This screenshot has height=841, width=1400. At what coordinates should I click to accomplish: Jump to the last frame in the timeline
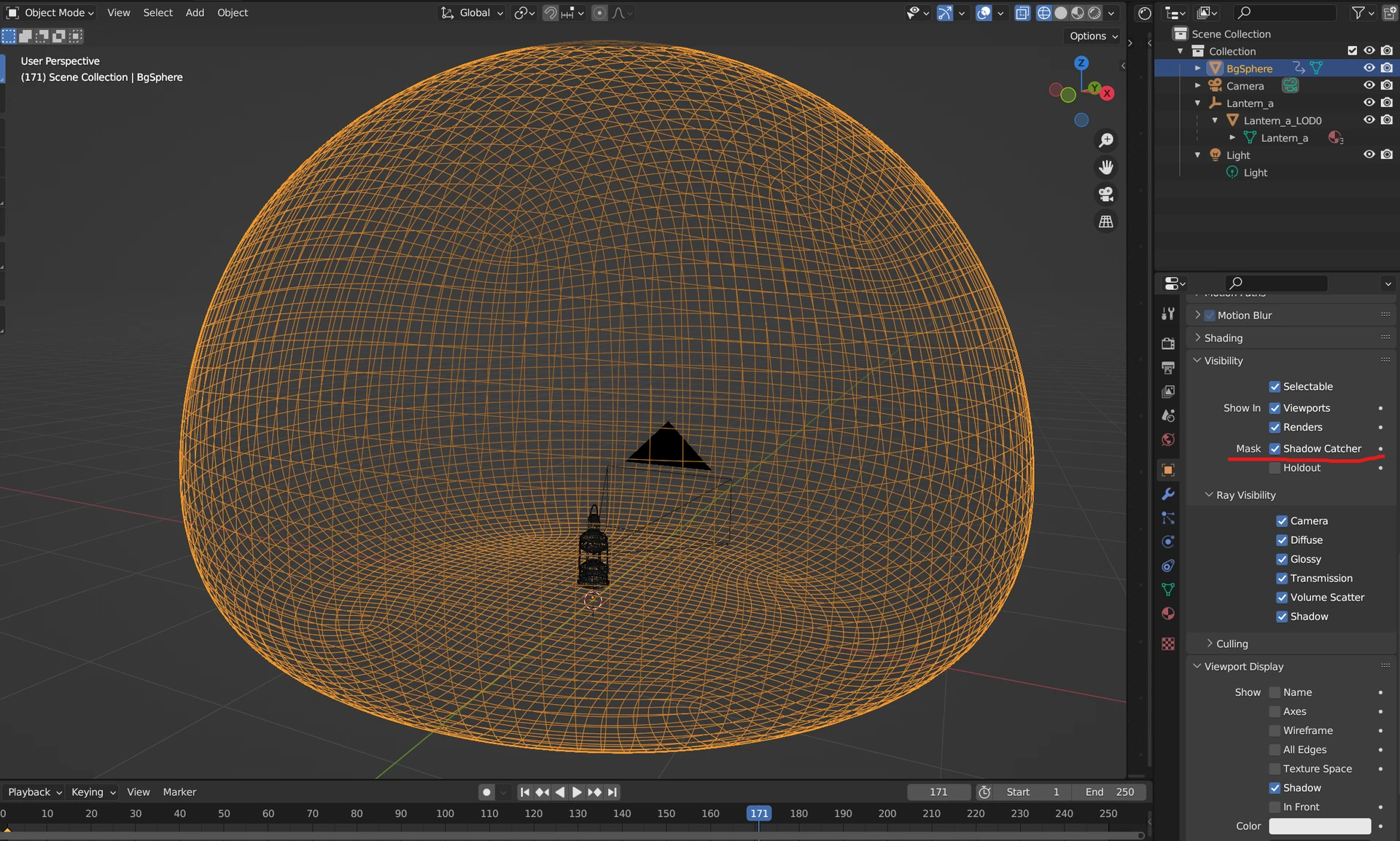(612, 792)
